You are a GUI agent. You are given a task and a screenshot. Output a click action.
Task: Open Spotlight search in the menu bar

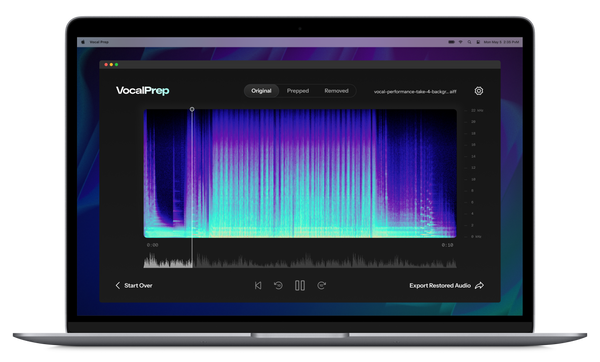pyautogui.click(x=470, y=42)
